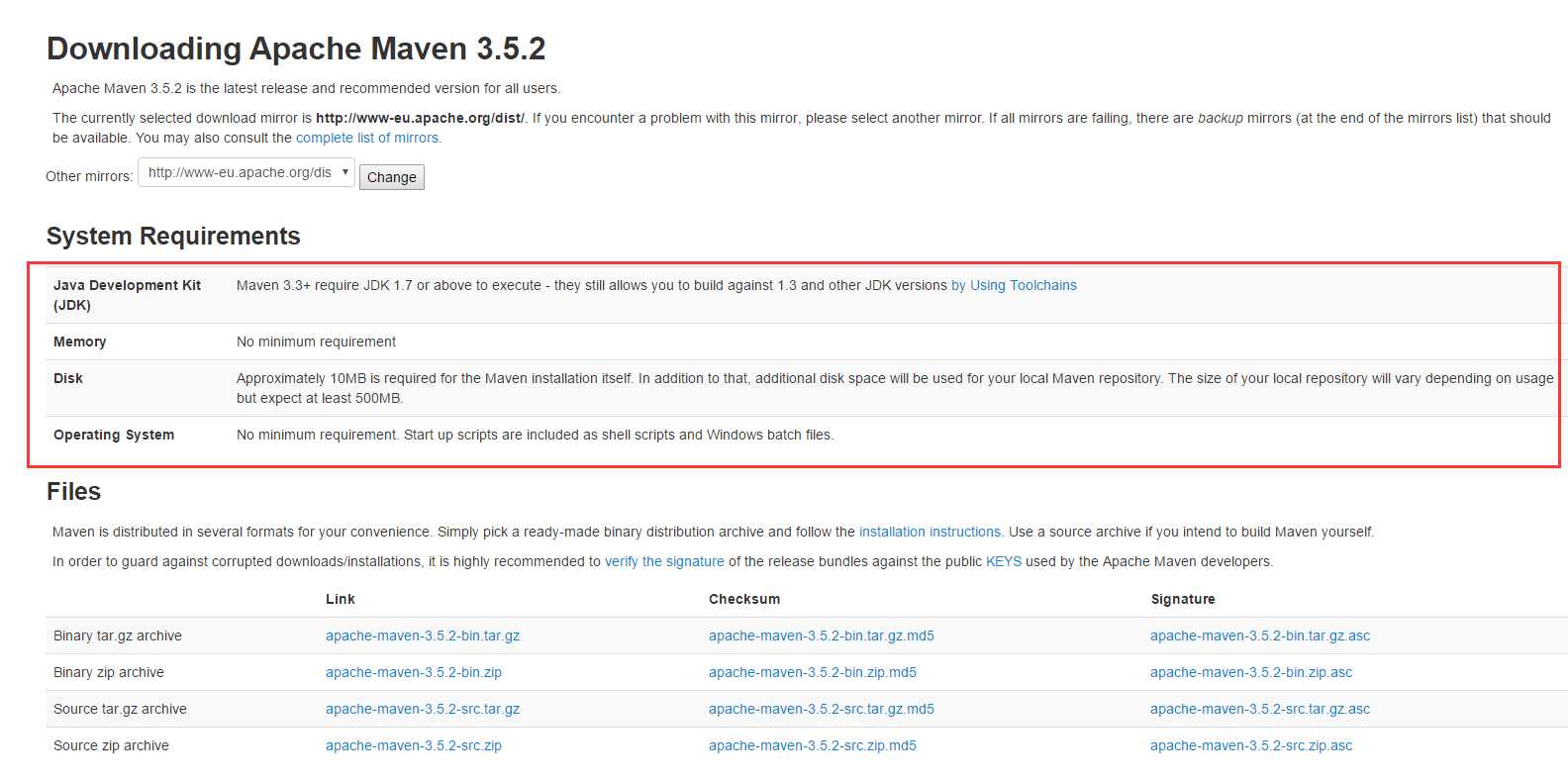Select the 'Java Development Kit (JDK)' row label
The image size is (1568, 783).
(x=127, y=295)
